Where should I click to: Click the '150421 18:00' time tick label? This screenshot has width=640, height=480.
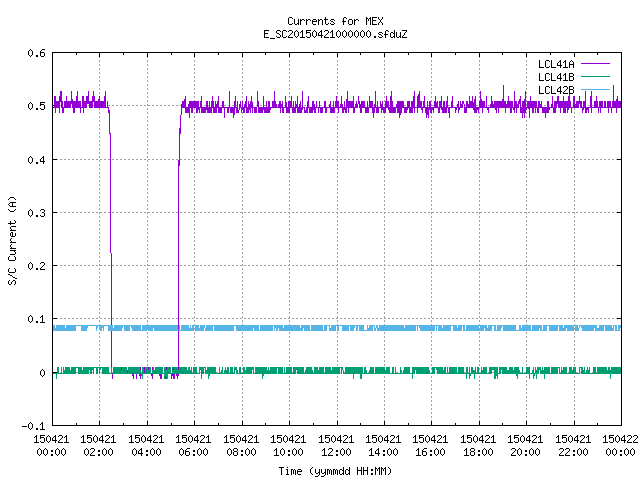[x=478, y=446]
